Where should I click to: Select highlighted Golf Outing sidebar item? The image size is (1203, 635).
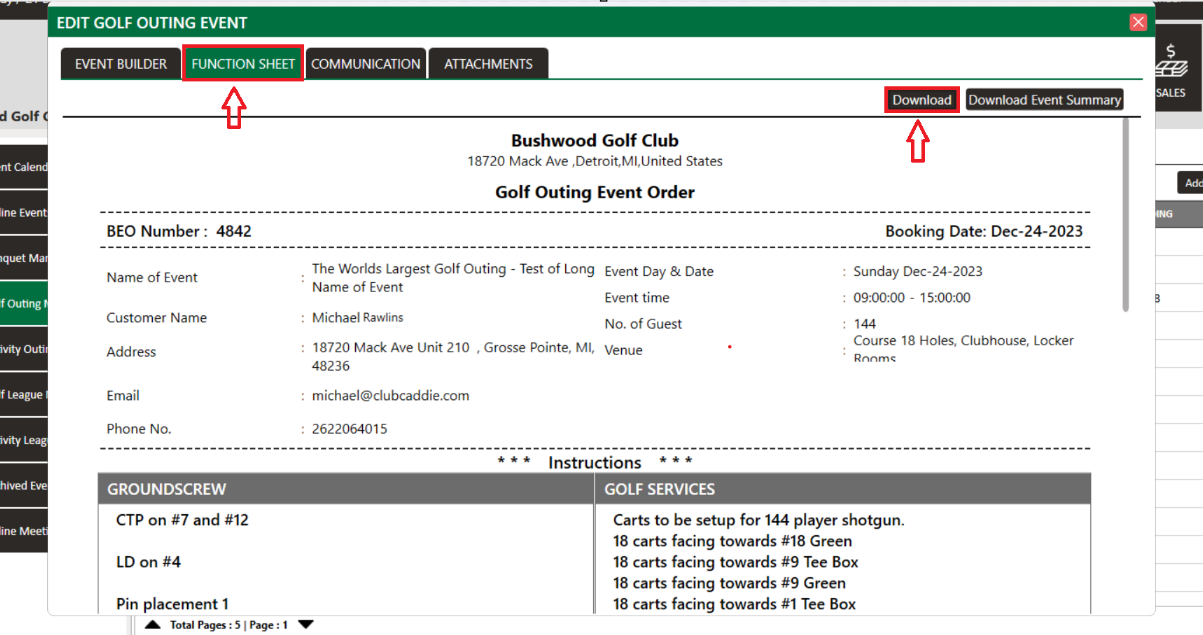23,304
